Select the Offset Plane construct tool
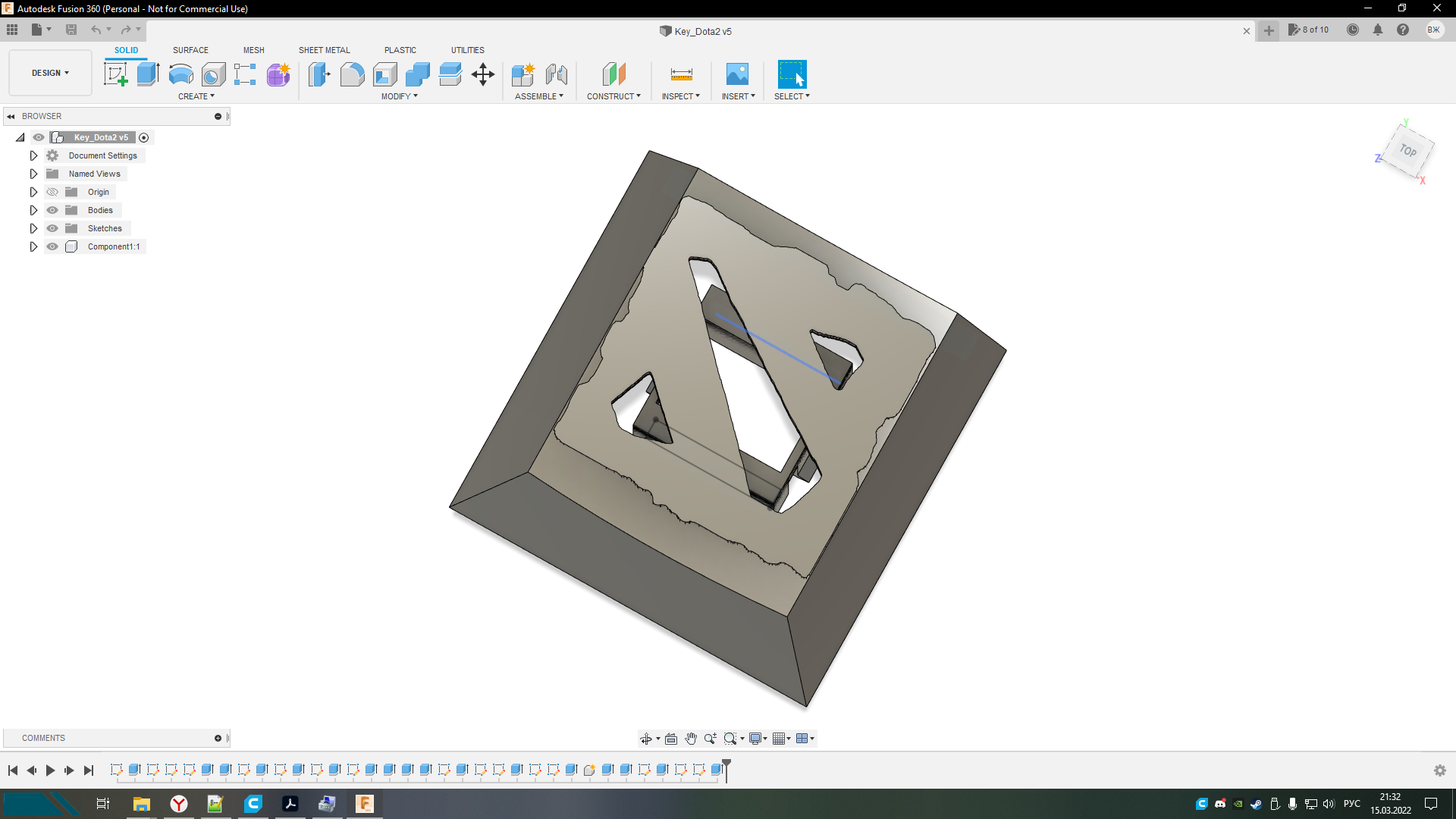Screen dimensions: 1456x819 (x=614, y=74)
